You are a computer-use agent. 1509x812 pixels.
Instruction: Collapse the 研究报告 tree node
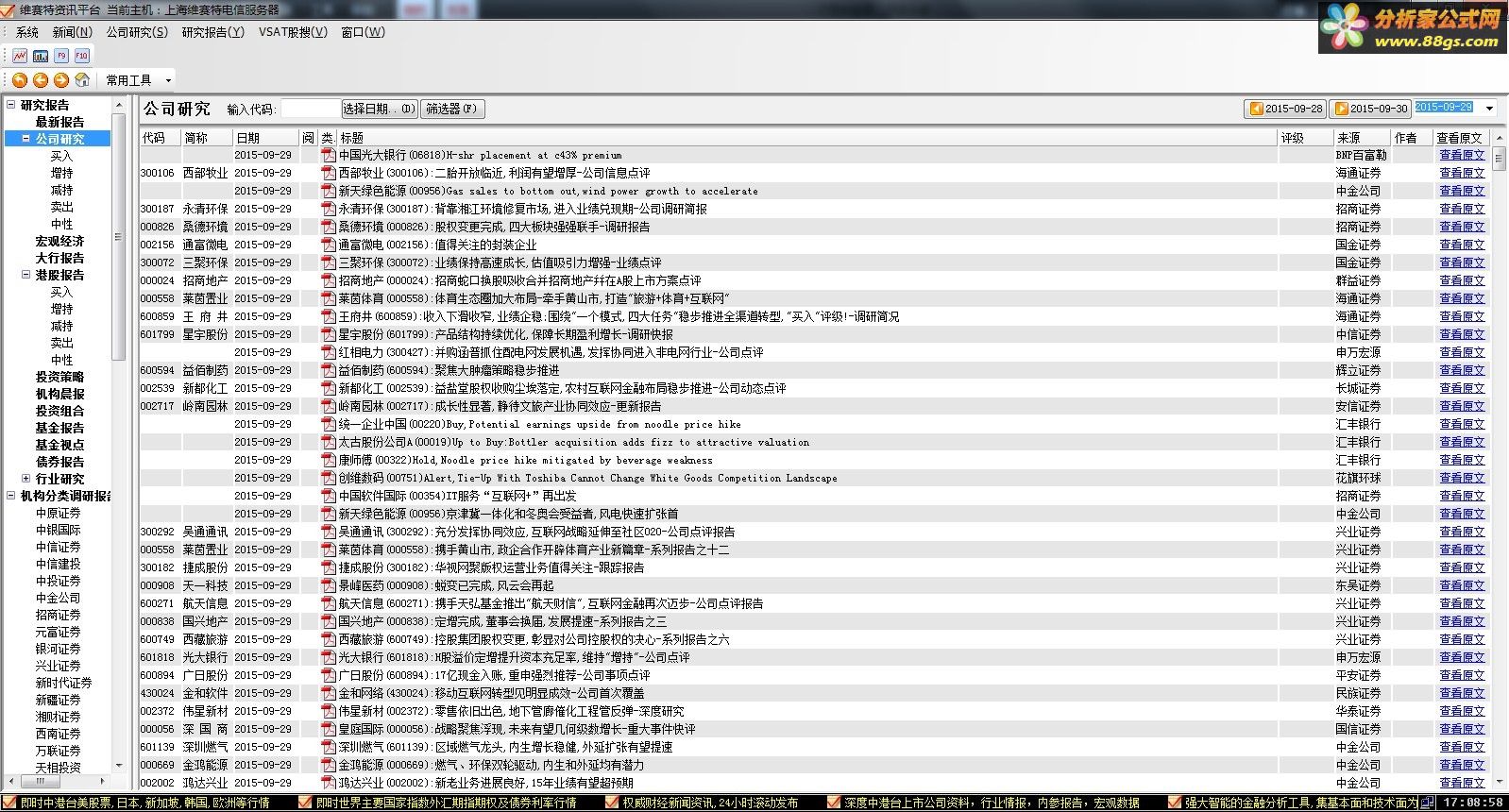(11, 105)
